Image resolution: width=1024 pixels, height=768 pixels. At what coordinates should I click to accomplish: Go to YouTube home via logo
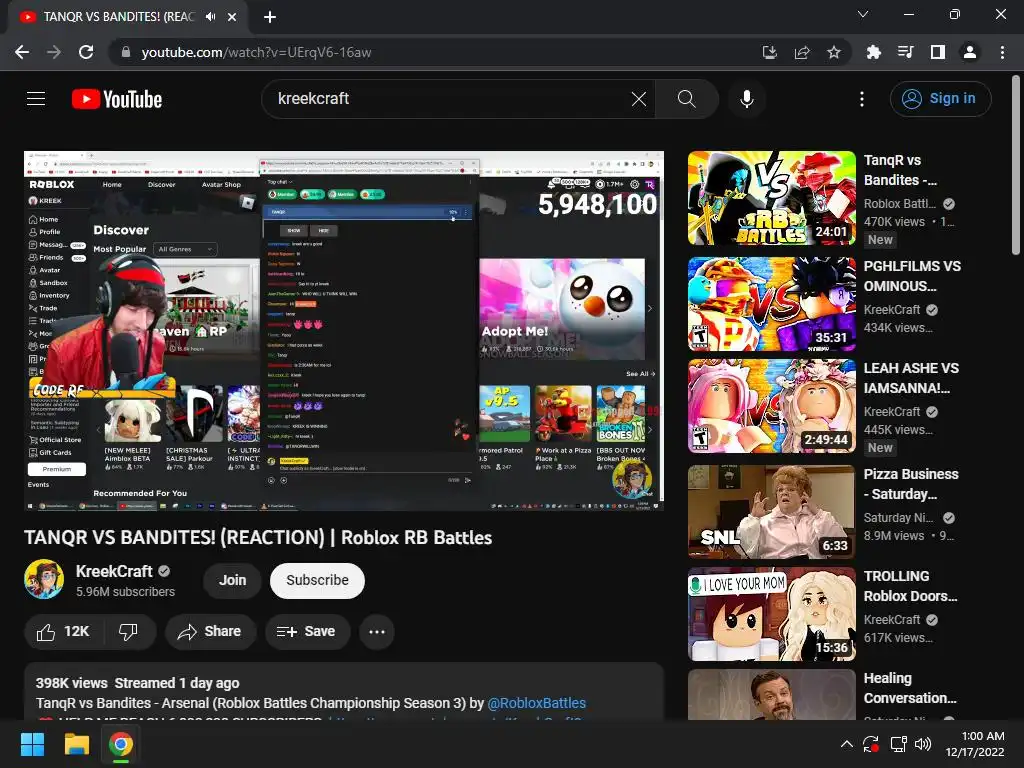(x=117, y=99)
